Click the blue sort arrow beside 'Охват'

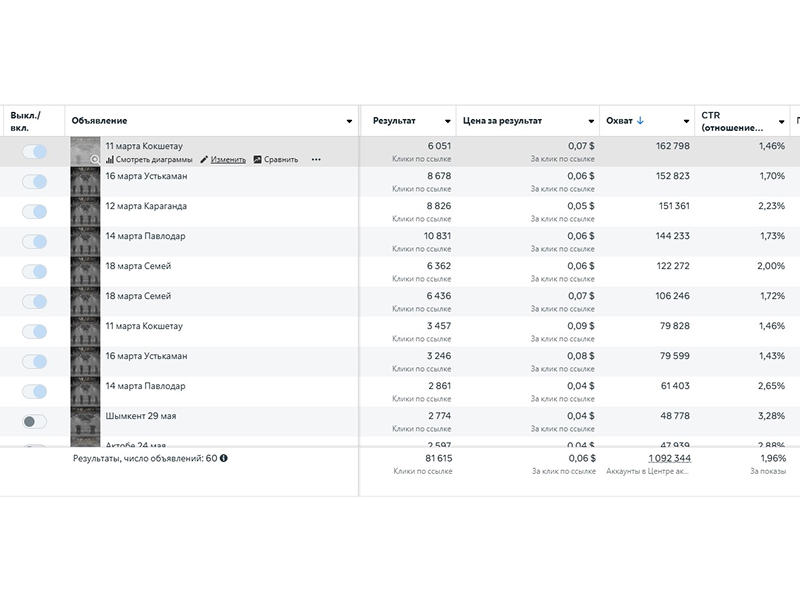pyautogui.click(x=640, y=121)
